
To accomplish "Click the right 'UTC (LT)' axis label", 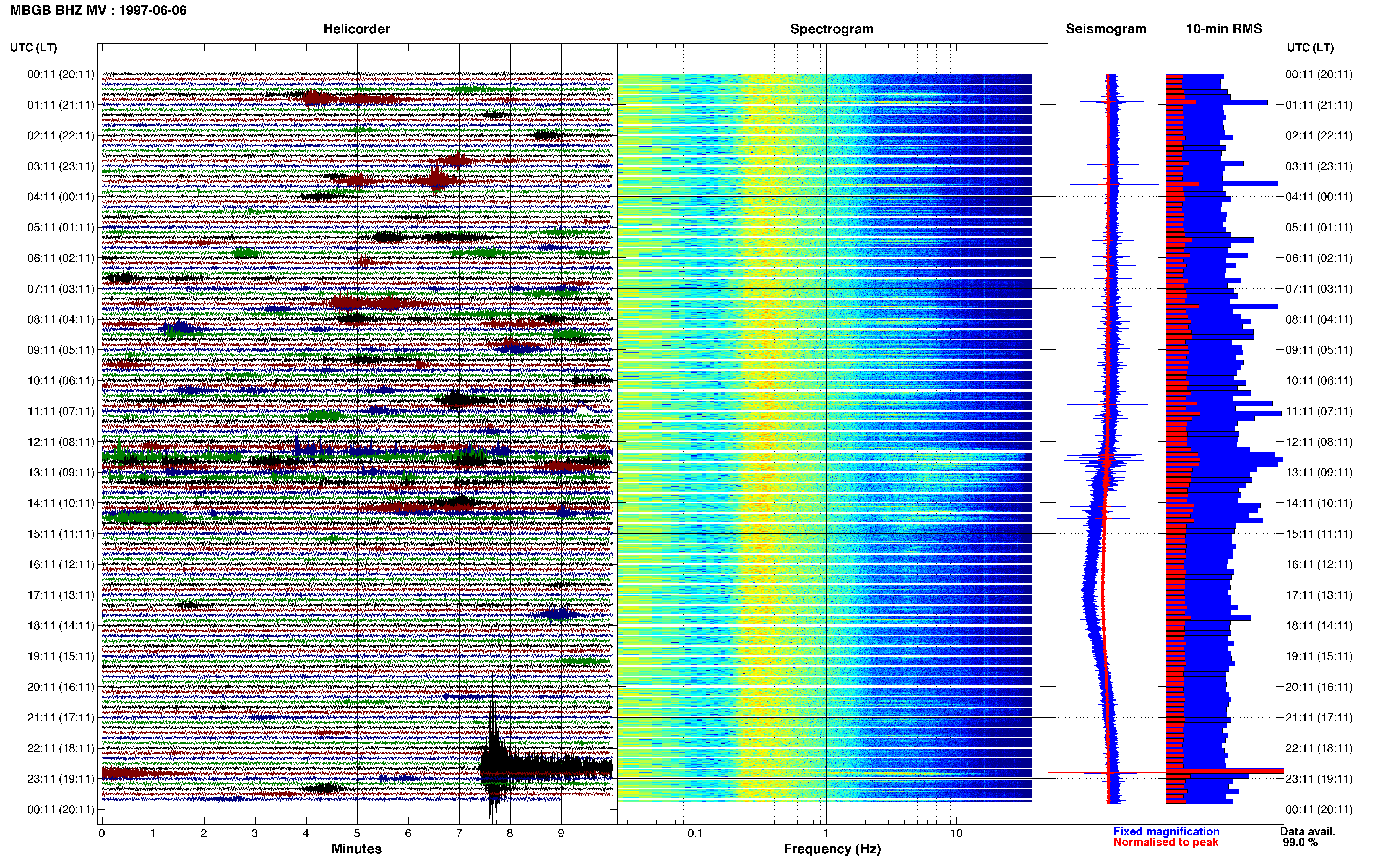I will pos(1310,48).
